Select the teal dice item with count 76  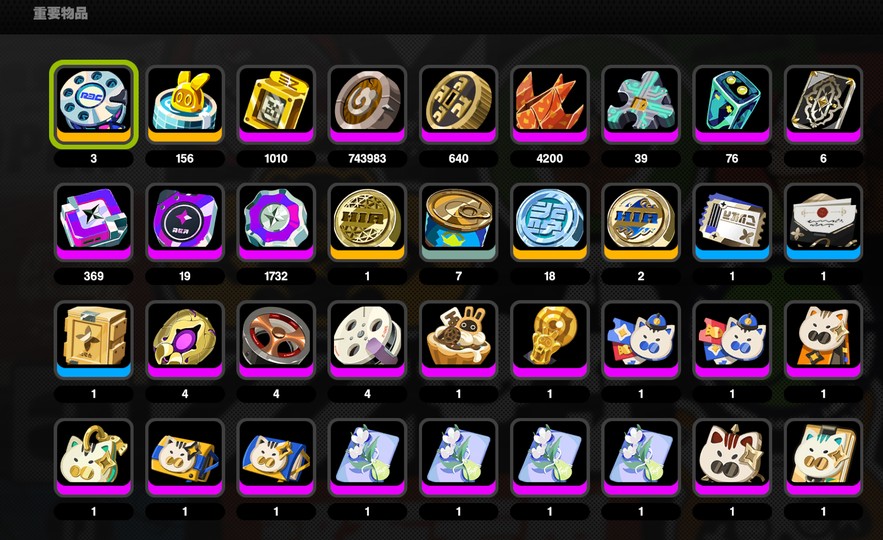coord(732,105)
